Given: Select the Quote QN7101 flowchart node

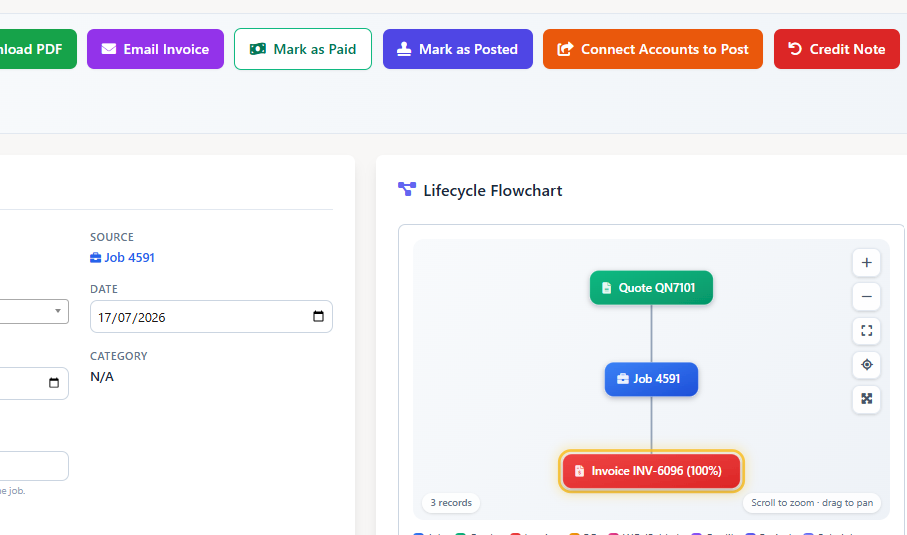Looking at the screenshot, I should [x=651, y=287].
